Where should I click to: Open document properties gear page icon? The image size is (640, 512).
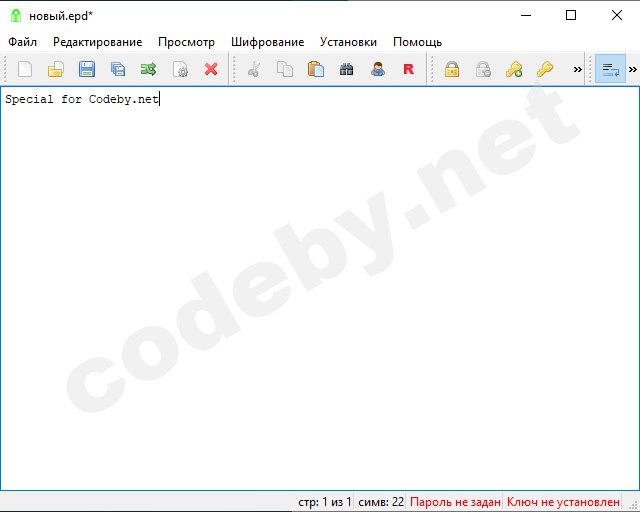(x=180, y=69)
